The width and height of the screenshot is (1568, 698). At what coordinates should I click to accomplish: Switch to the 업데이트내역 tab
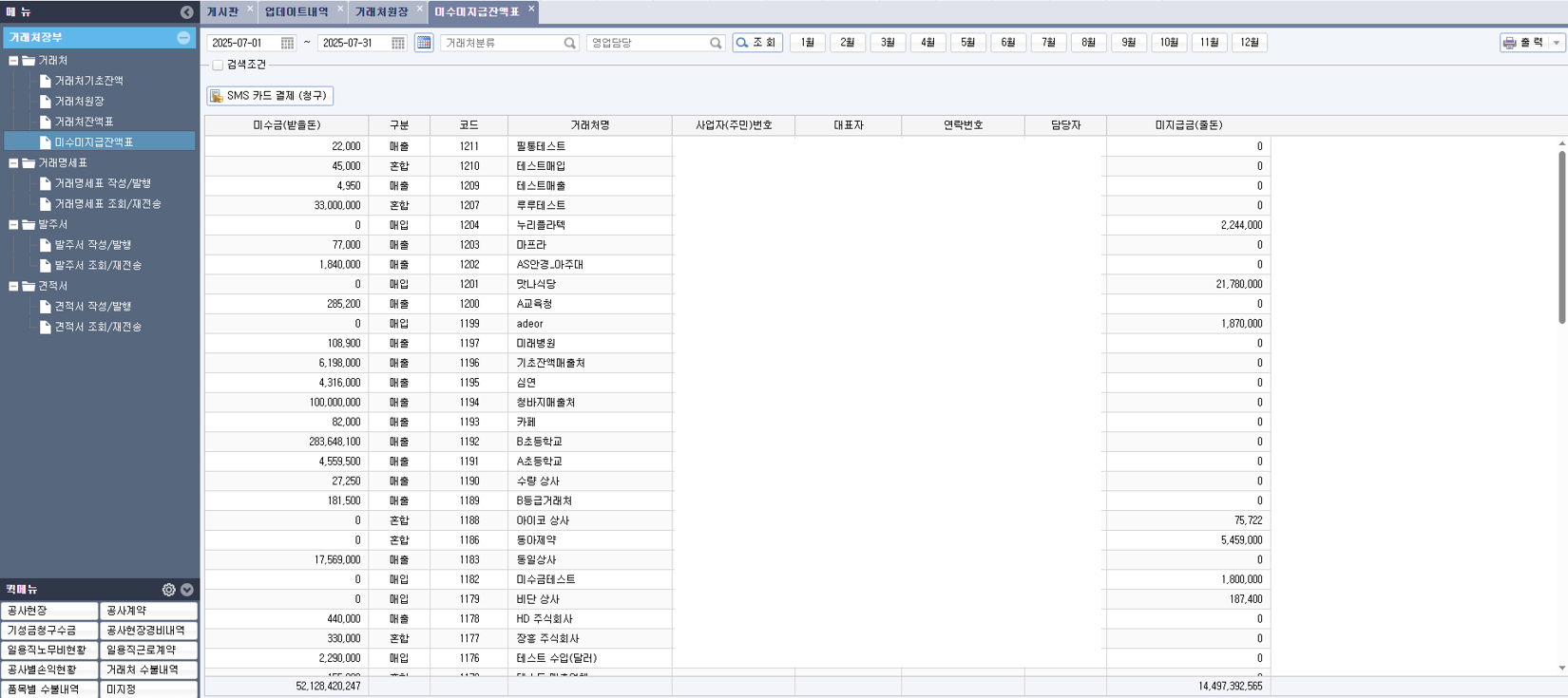coord(296,12)
